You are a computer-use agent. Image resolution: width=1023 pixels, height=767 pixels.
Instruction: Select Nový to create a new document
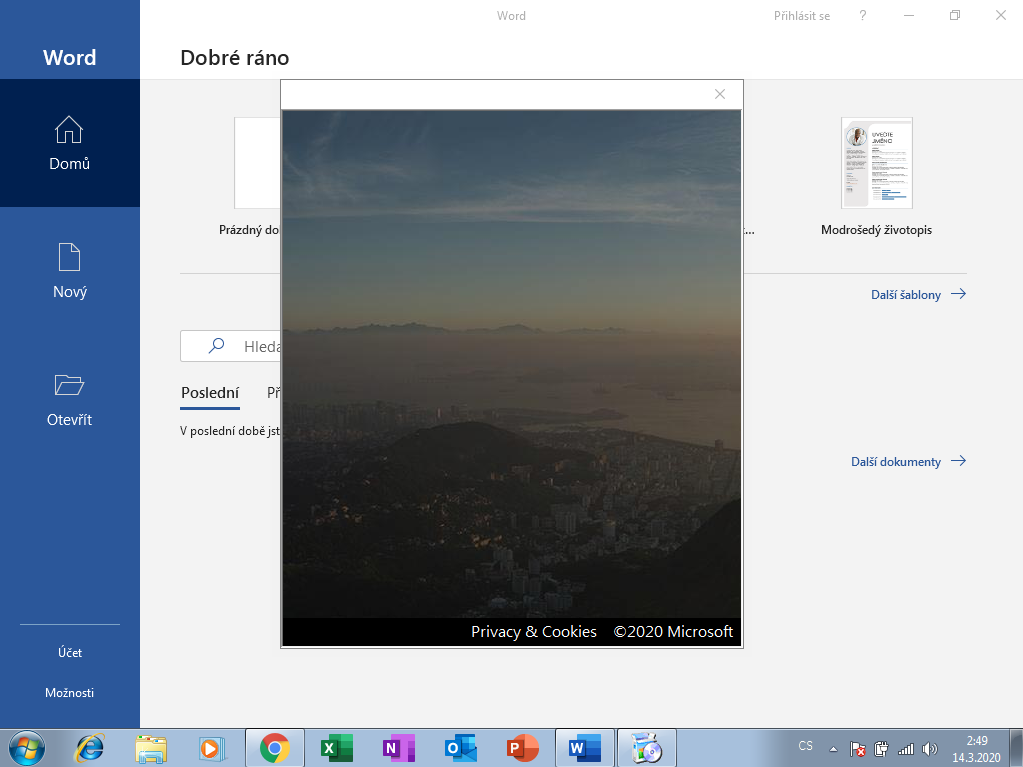pyautogui.click(x=69, y=271)
